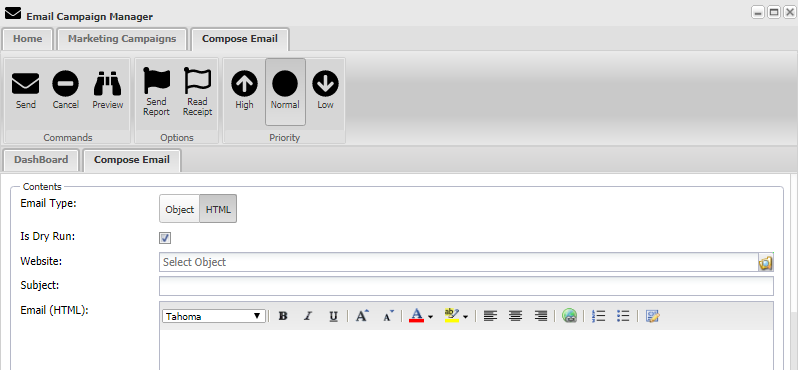Minimize the Email Campaign Manager window

(758, 13)
